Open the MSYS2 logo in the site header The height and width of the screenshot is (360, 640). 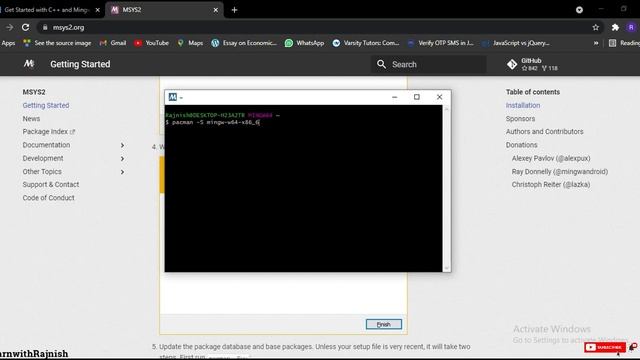point(29,64)
